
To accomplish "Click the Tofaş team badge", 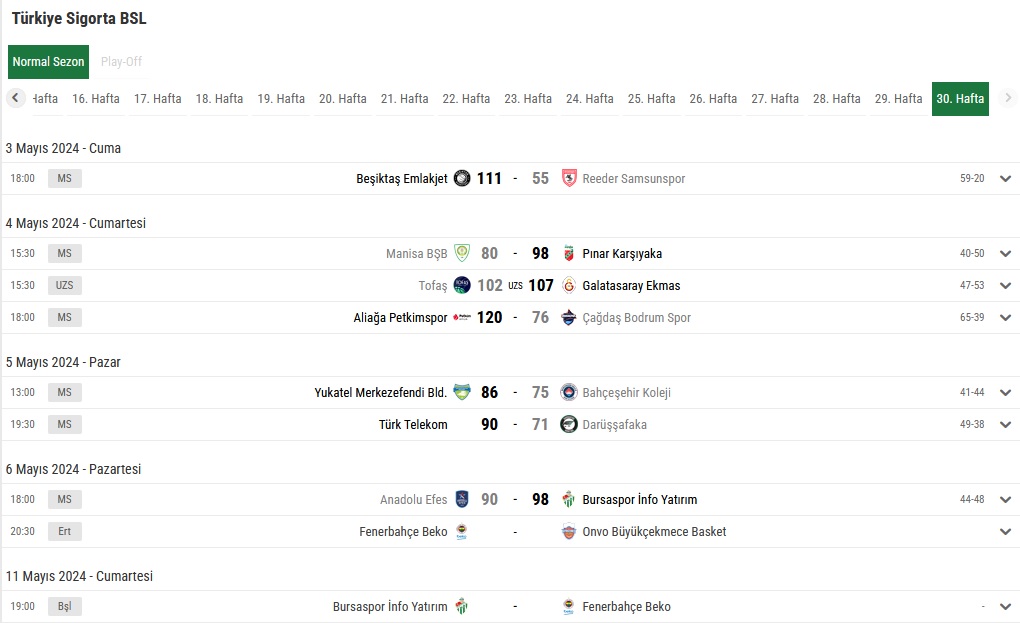I will [x=462, y=285].
